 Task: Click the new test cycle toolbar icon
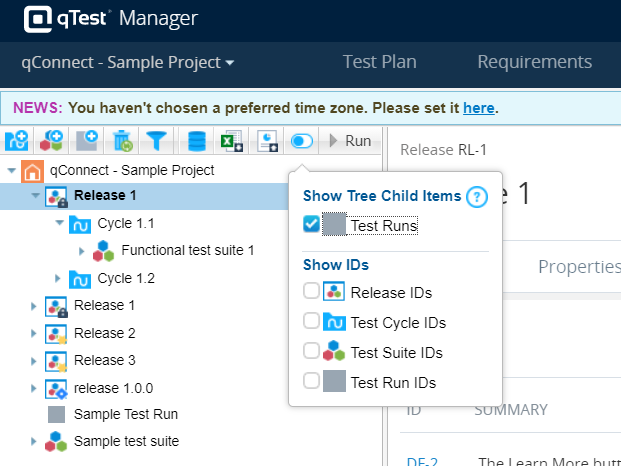16,142
